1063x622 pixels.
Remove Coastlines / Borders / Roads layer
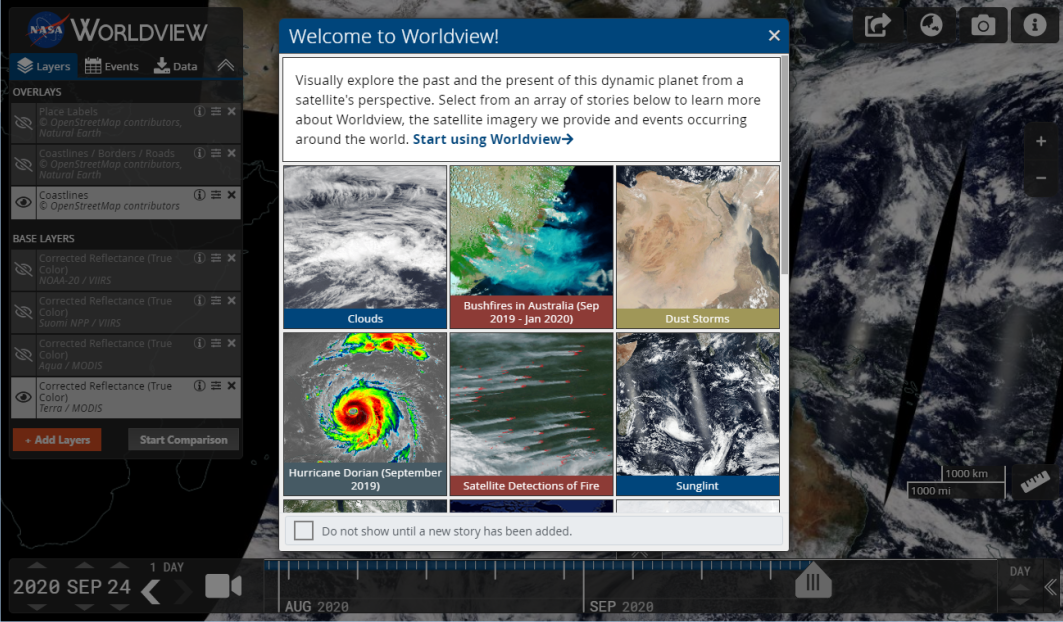coord(232,153)
